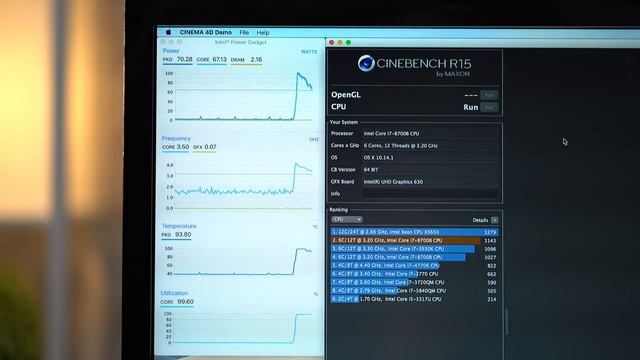Close the Cinebench window with red button
Image resolution: width=640 pixels, height=360 pixels.
tap(331, 42)
